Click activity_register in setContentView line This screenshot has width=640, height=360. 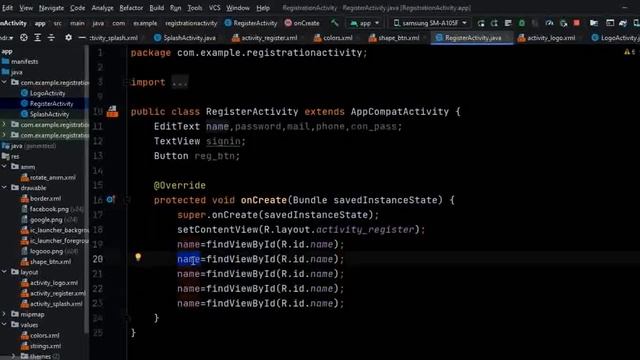(x=365, y=230)
